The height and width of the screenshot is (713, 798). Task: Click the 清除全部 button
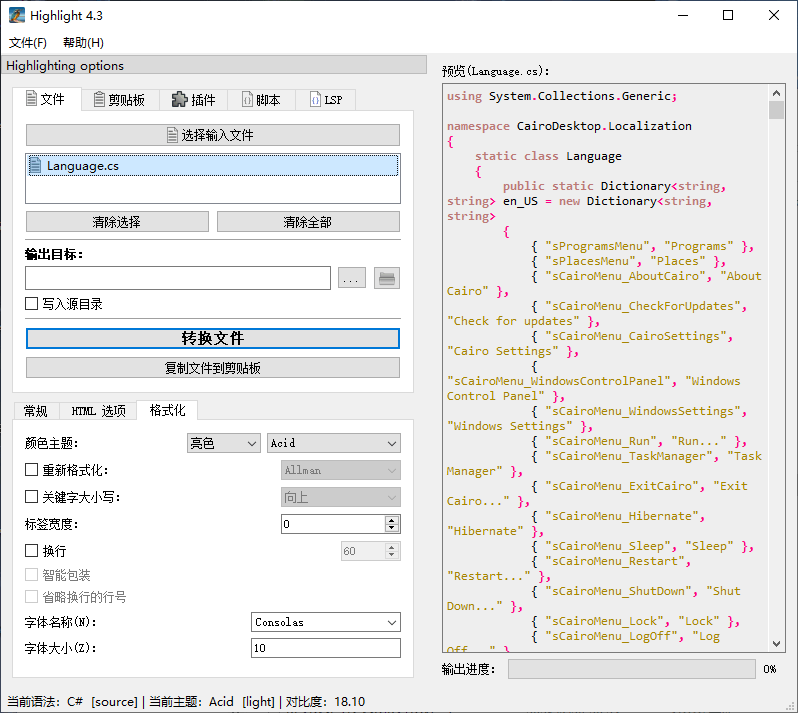click(x=308, y=222)
